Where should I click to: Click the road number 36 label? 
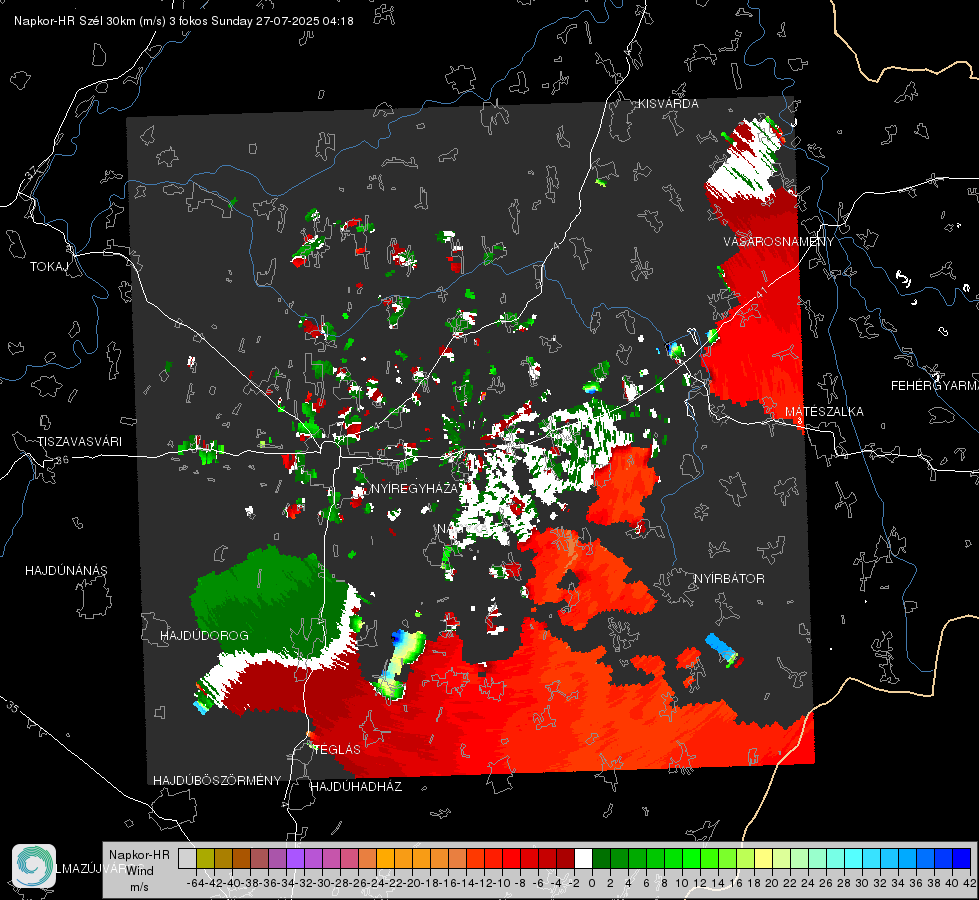pyautogui.click(x=62, y=460)
